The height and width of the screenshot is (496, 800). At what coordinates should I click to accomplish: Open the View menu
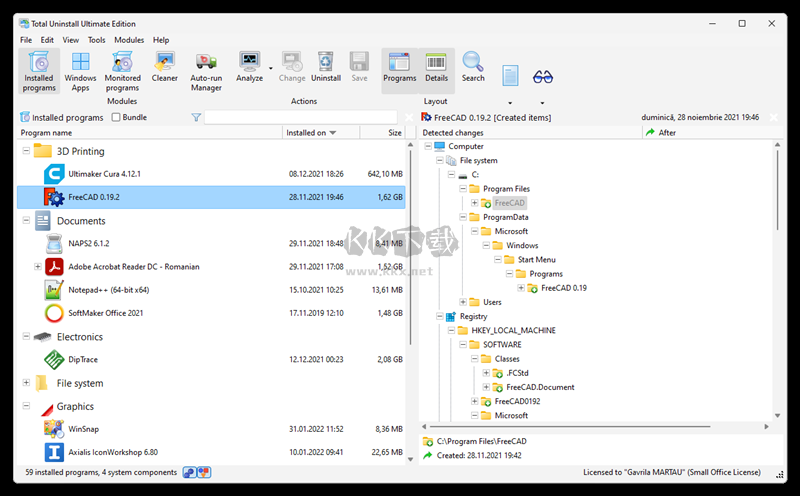[x=70, y=40]
